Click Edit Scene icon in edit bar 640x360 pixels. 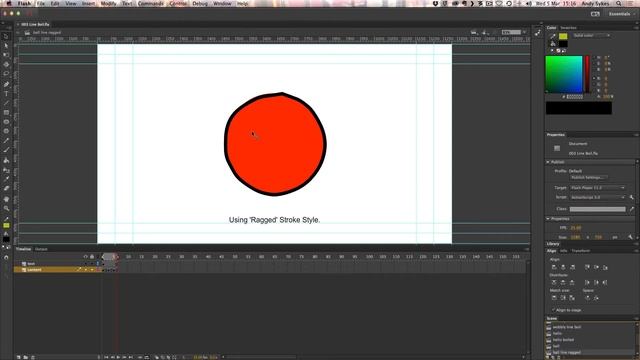(x=474, y=32)
